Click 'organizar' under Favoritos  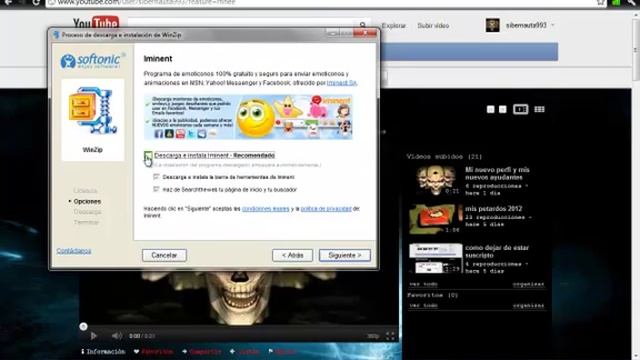pyautogui.click(x=529, y=305)
